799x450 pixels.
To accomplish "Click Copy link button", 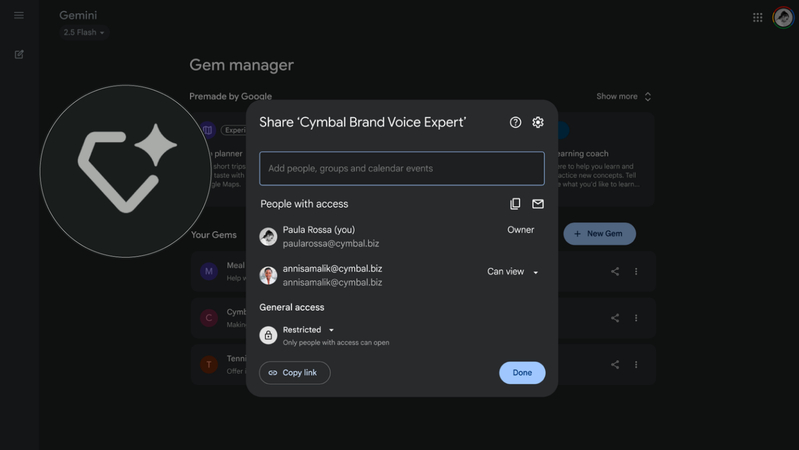I will (x=295, y=373).
